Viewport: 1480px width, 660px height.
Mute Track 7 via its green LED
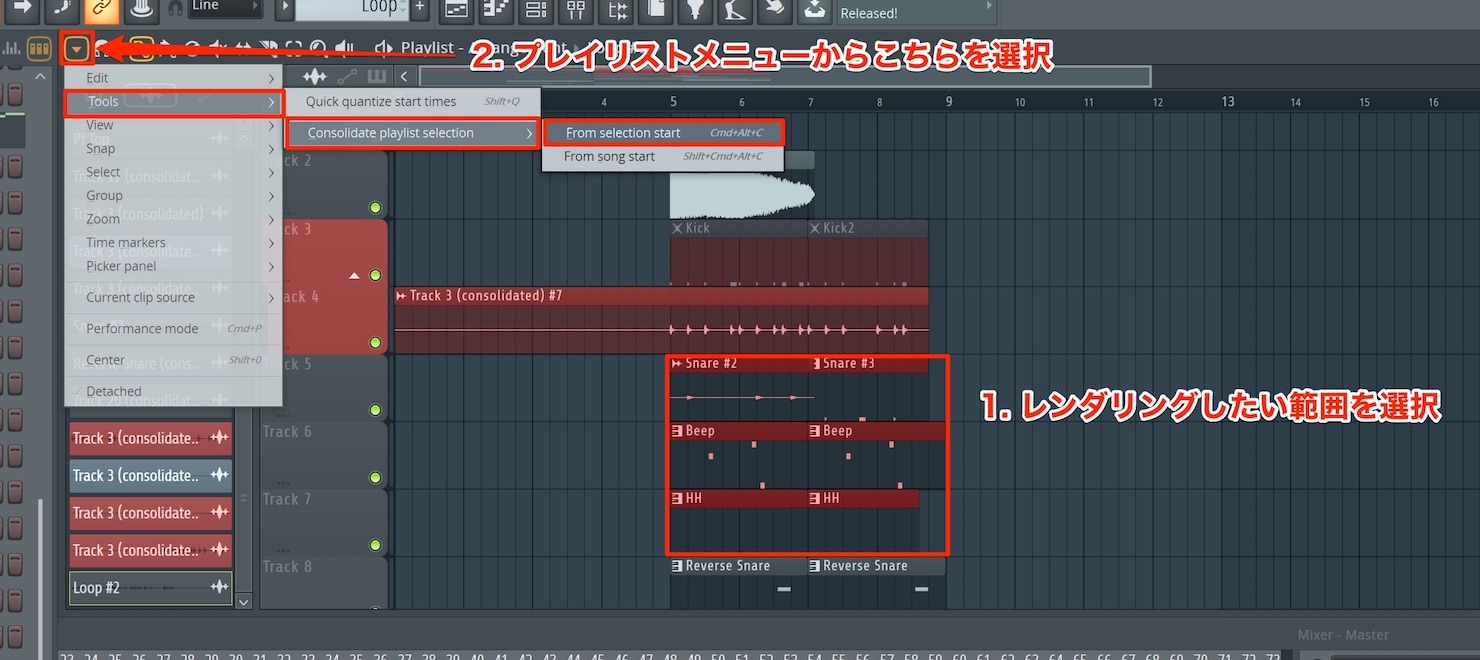pyautogui.click(x=375, y=545)
